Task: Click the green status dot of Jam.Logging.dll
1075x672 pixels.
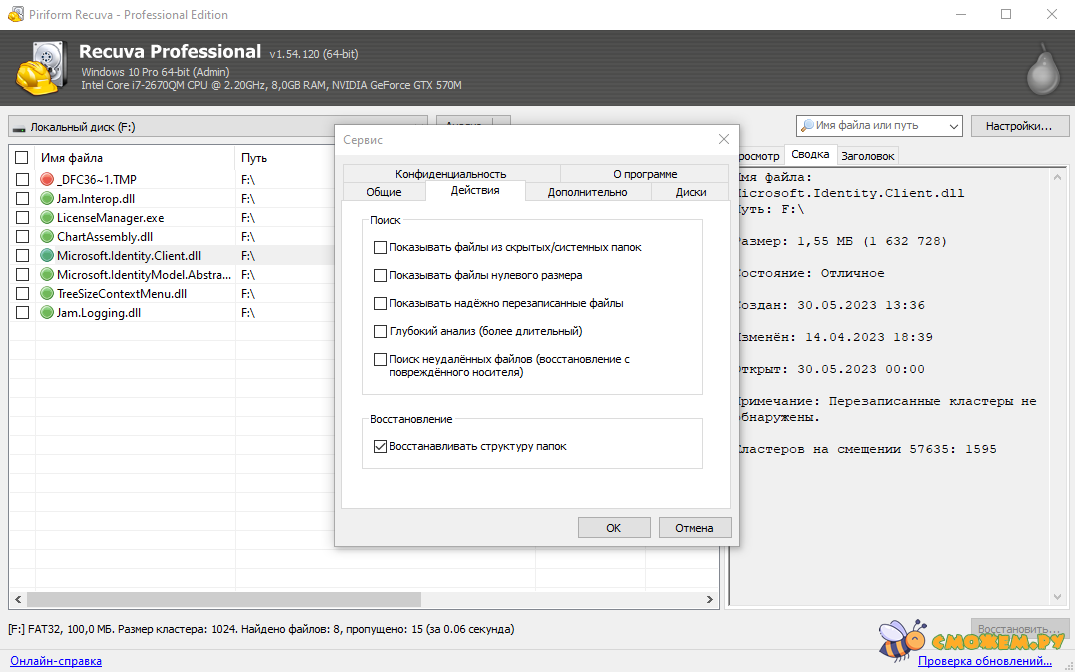Action: point(47,313)
